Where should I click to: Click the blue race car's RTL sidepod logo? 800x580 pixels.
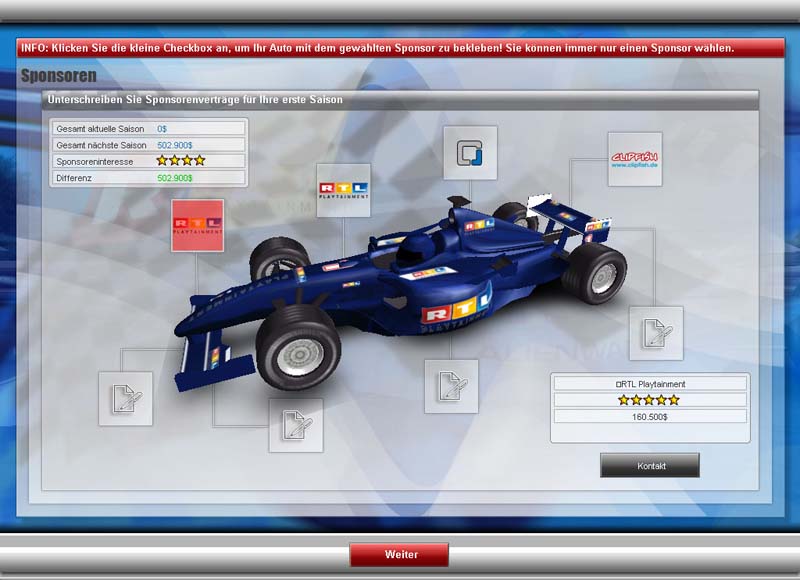[455, 302]
